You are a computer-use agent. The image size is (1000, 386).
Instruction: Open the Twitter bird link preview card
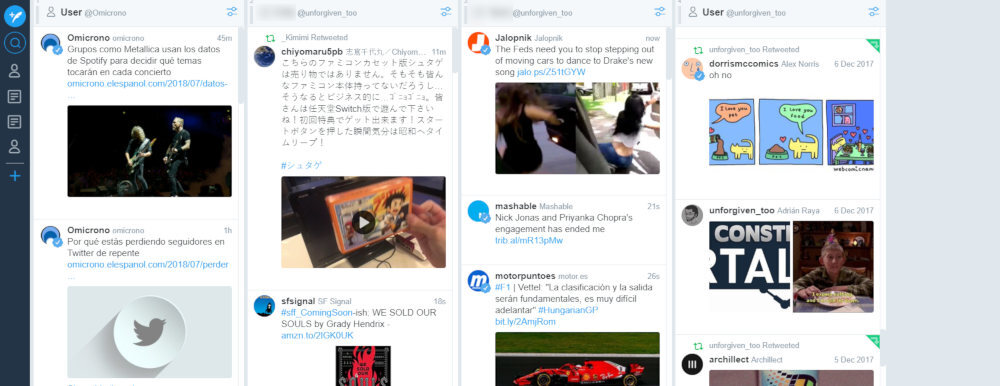(x=149, y=332)
